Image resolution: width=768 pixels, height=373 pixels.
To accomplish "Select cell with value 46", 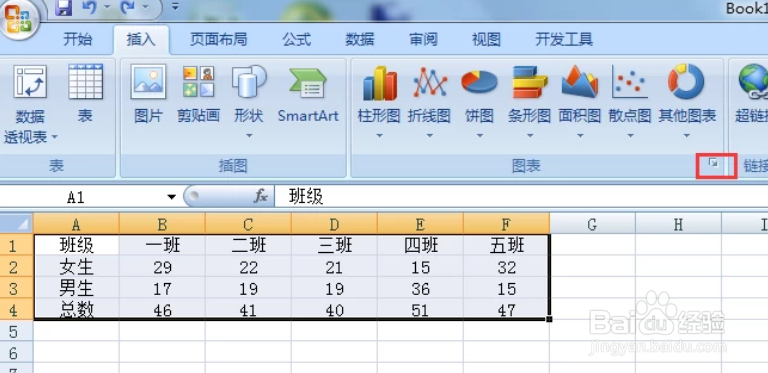I will click(162, 309).
